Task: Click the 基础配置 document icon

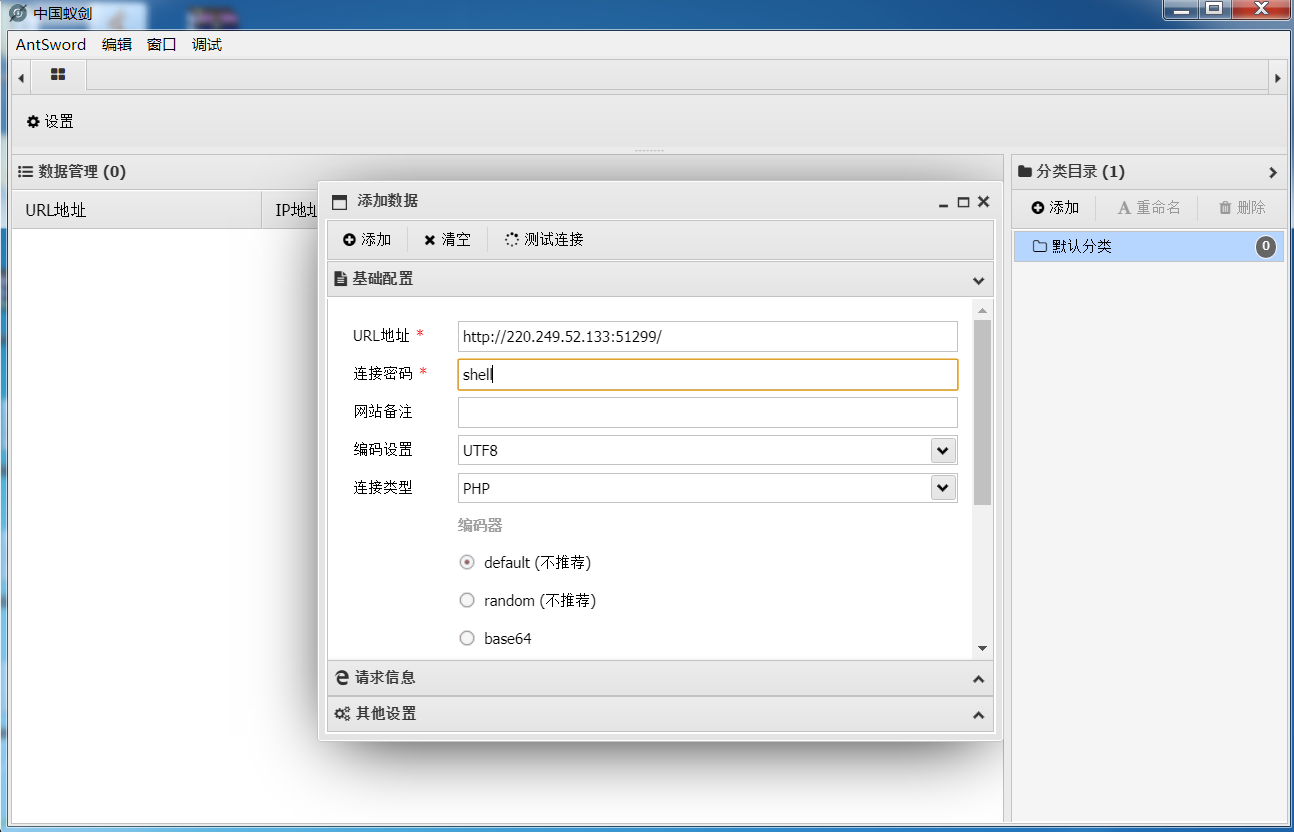Action: pyautogui.click(x=340, y=279)
